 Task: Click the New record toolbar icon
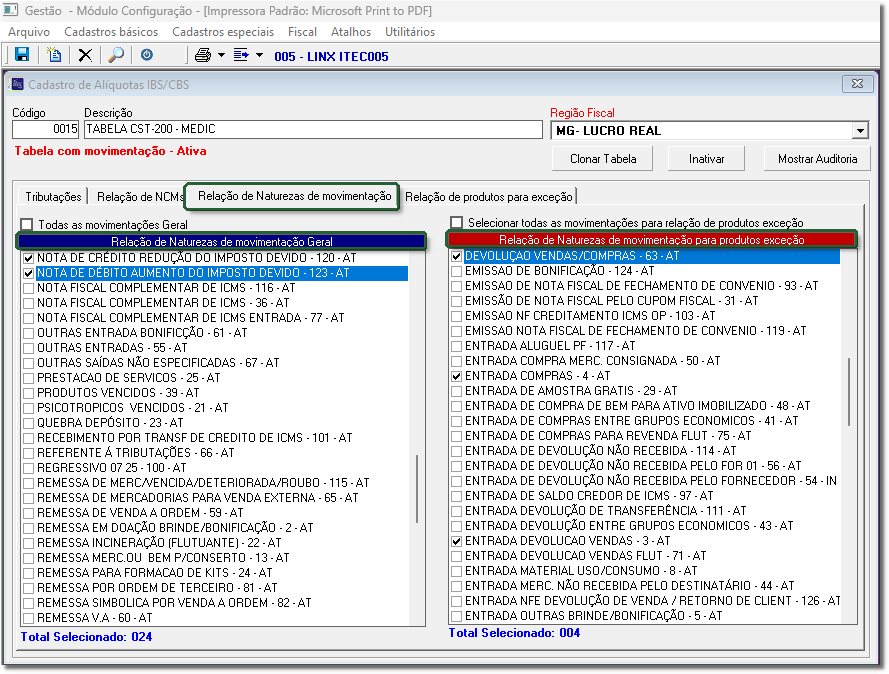pos(54,56)
